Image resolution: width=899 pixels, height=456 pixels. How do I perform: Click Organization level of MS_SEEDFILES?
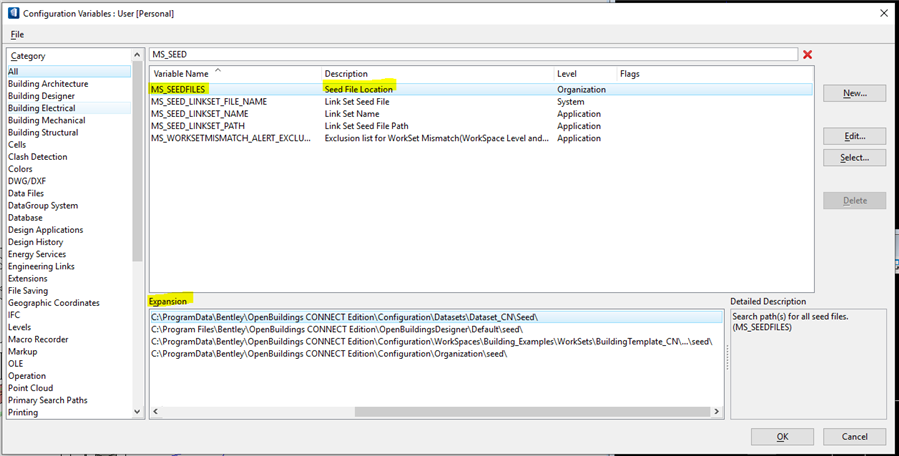pos(581,89)
